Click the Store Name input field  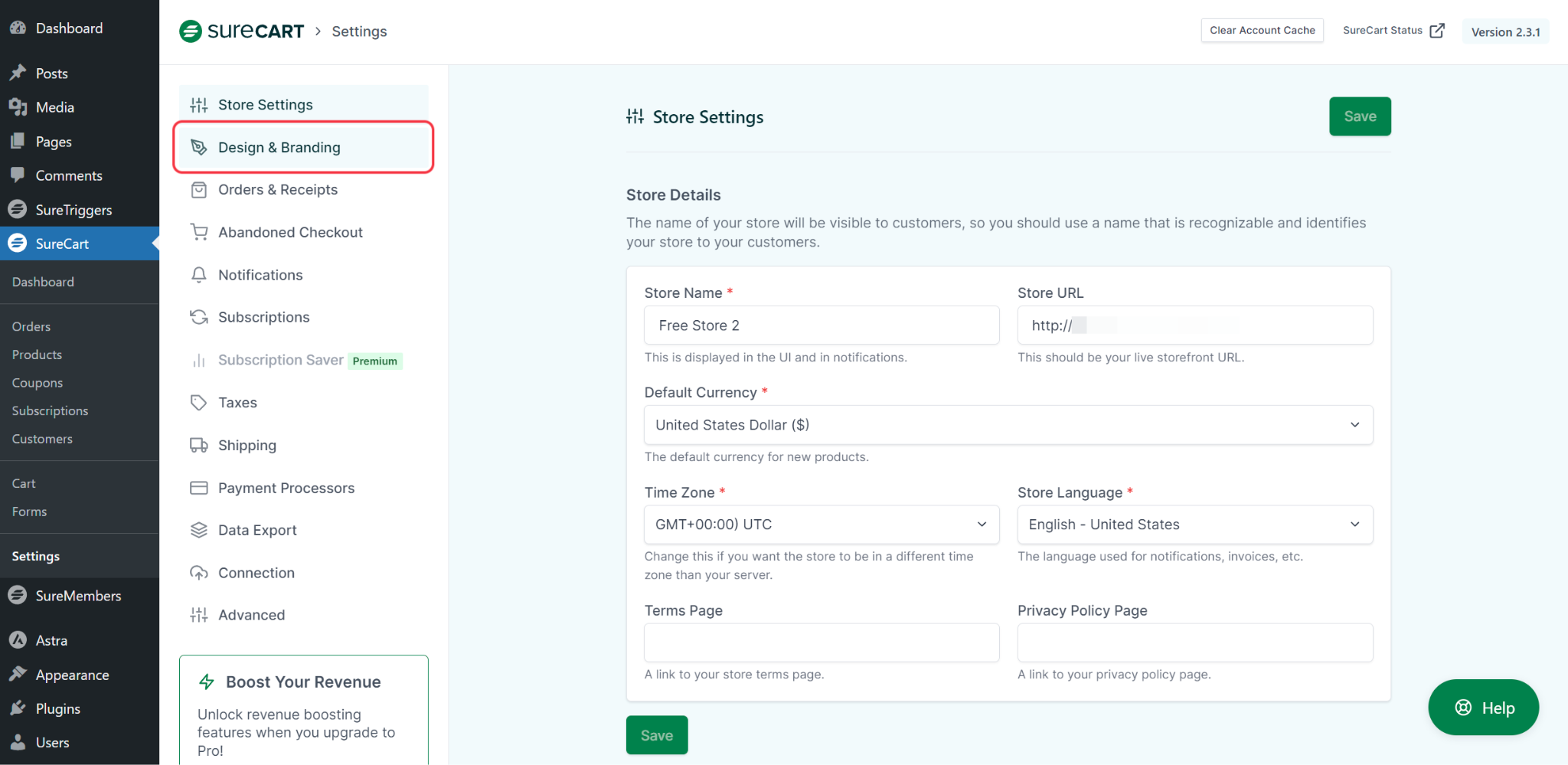pos(822,325)
